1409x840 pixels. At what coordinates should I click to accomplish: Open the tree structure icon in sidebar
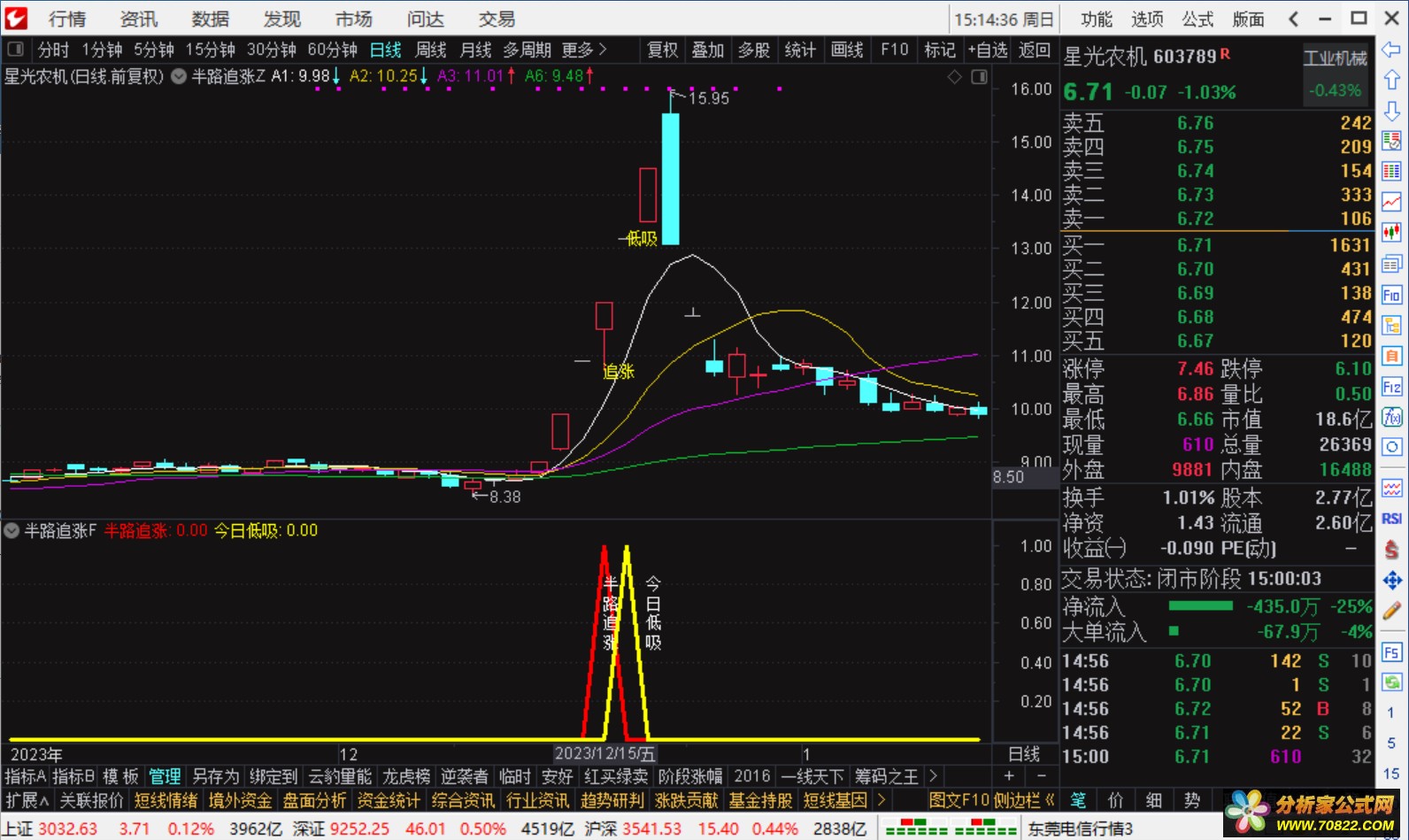click(x=1391, y=325)
